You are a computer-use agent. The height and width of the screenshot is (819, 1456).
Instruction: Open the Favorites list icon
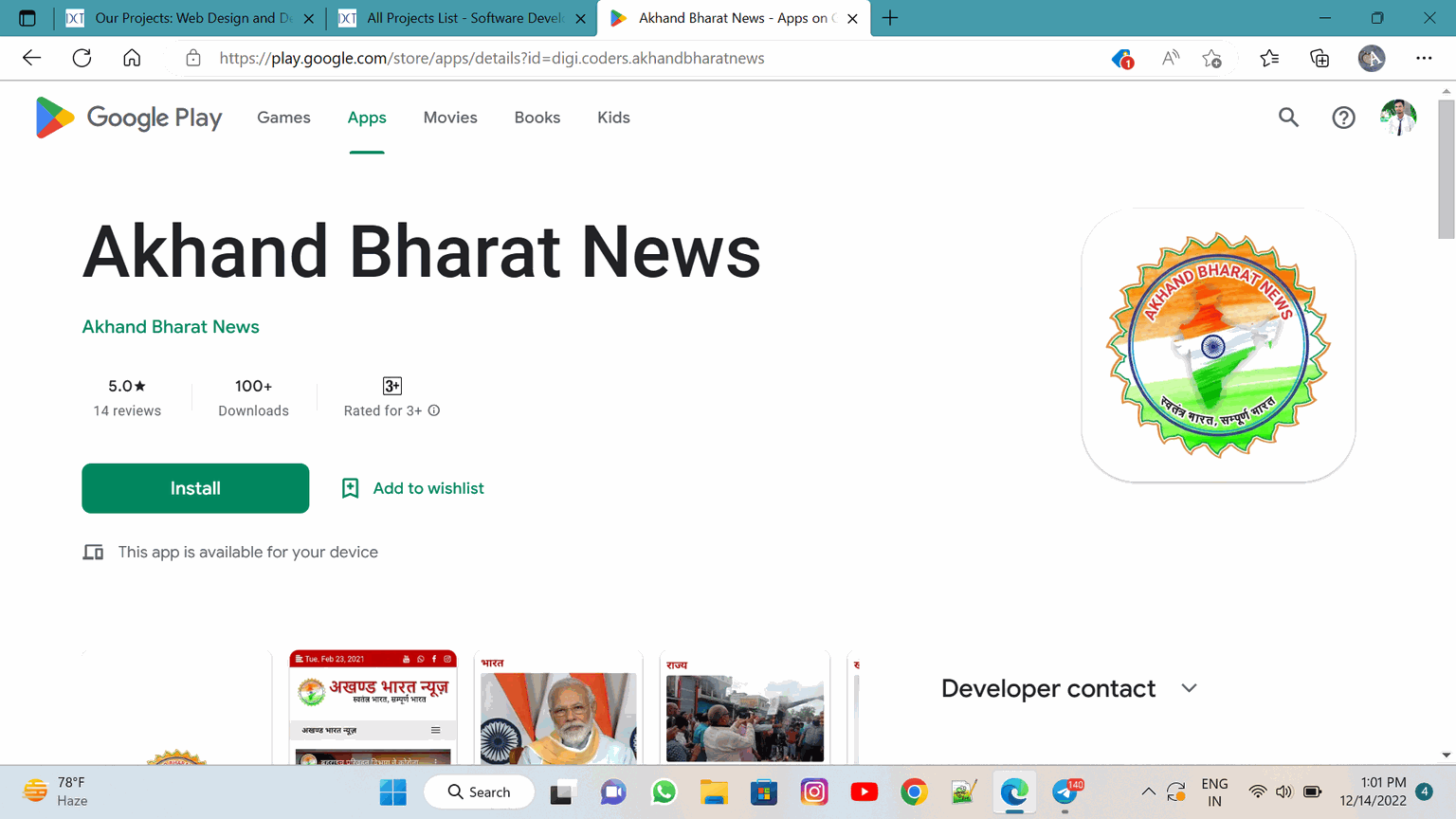[x=1269, y=58]
